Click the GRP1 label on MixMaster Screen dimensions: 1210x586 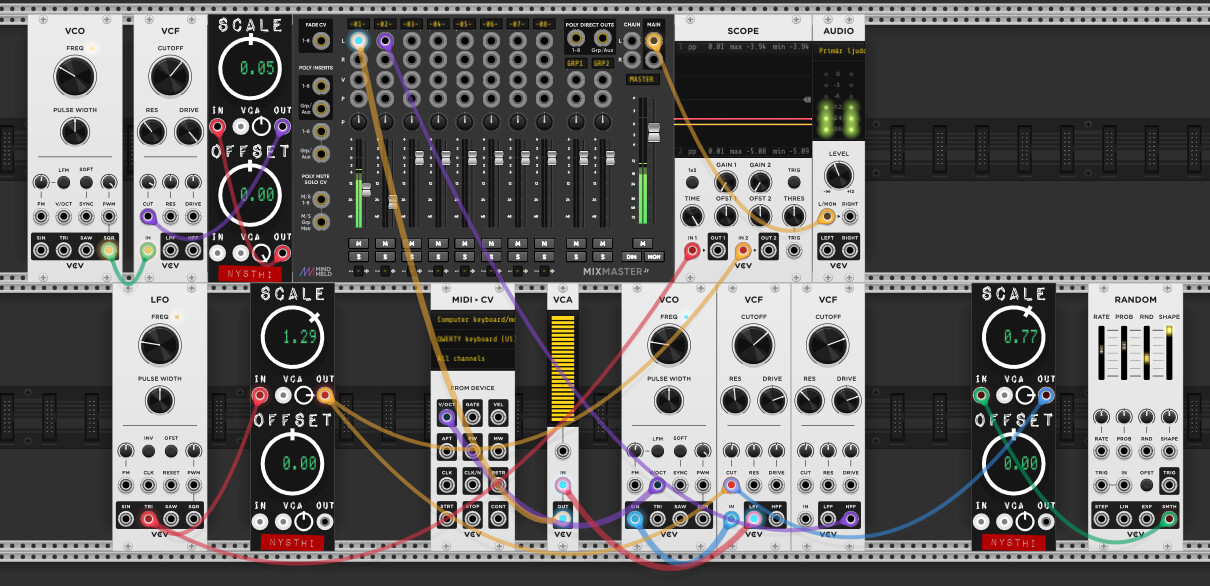click(x=575, y=63)
